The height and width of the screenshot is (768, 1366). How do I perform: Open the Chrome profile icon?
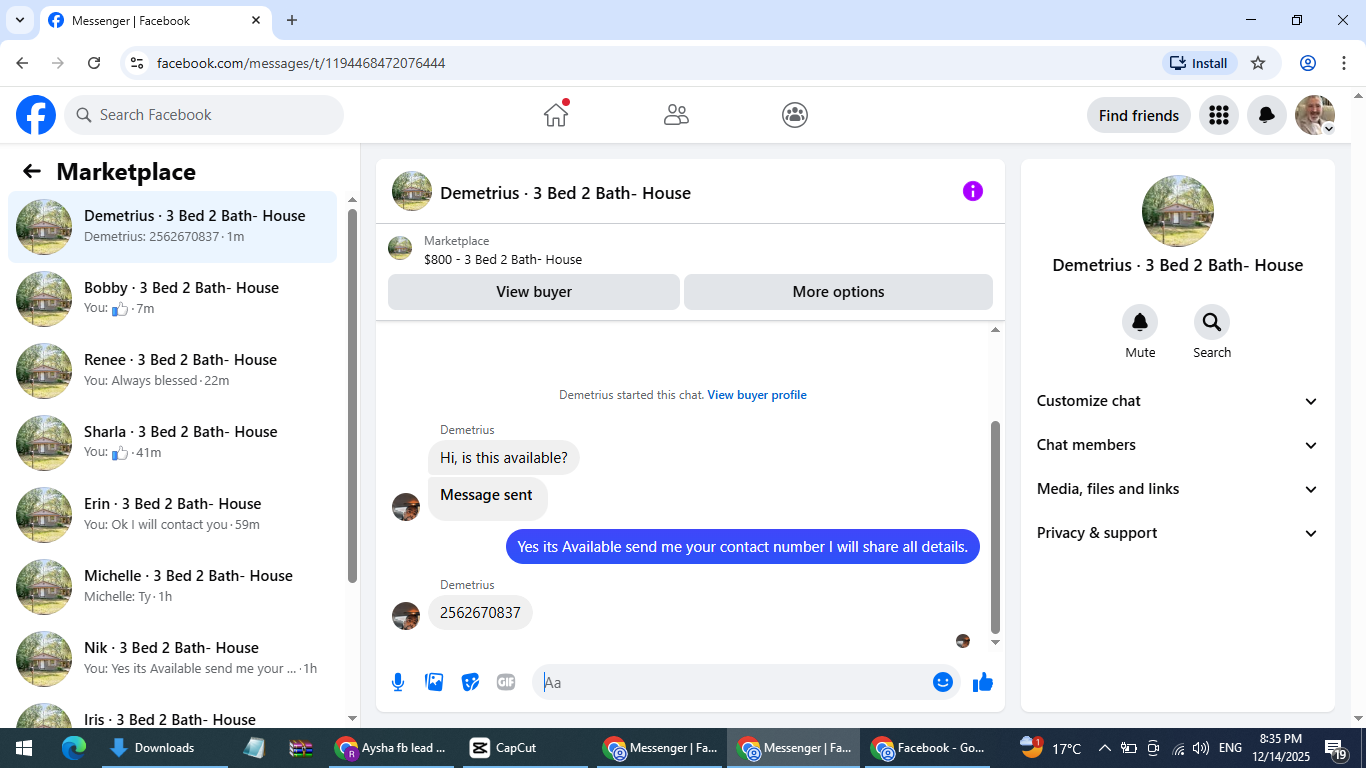[x=1308, y=63]
